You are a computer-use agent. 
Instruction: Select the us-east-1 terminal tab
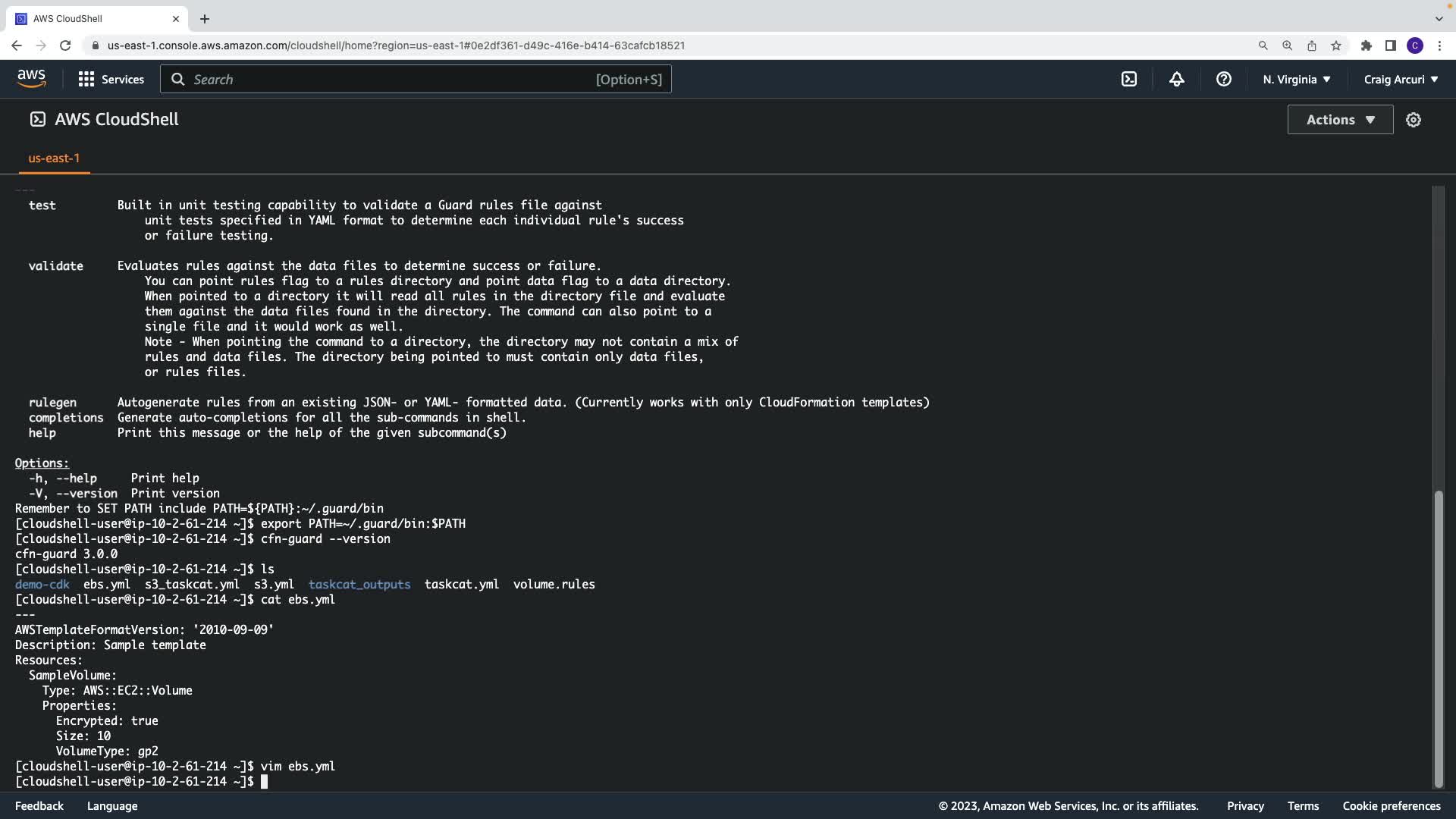point(54,158)
